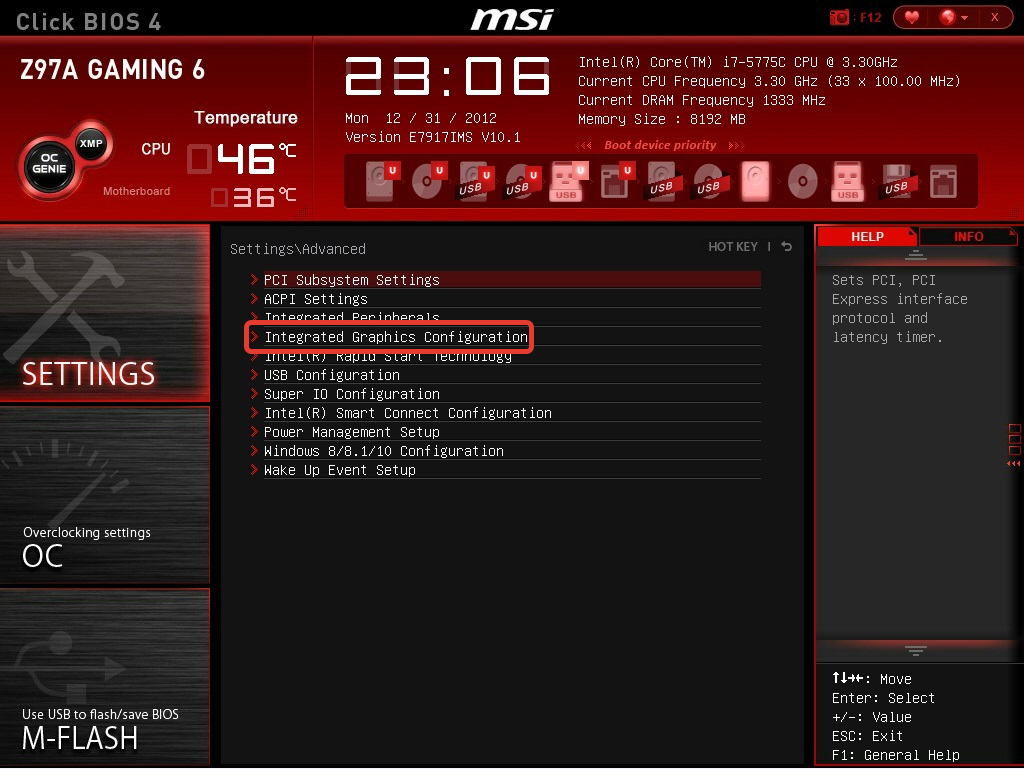1024x769 pixels.
Task: Open Windows 8/8.1/10 Configuration
Action: [505, 450]
